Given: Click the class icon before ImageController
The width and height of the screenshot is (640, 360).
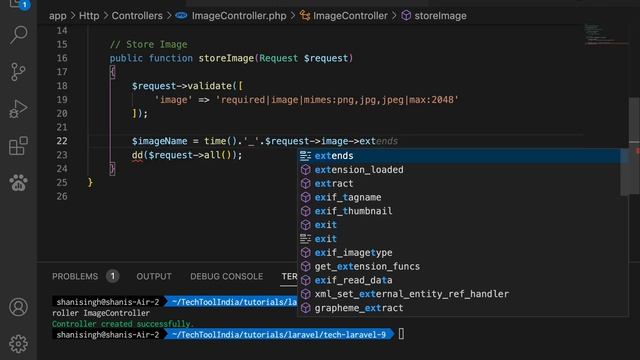Looking at the screenshot, I should (305, 16).
